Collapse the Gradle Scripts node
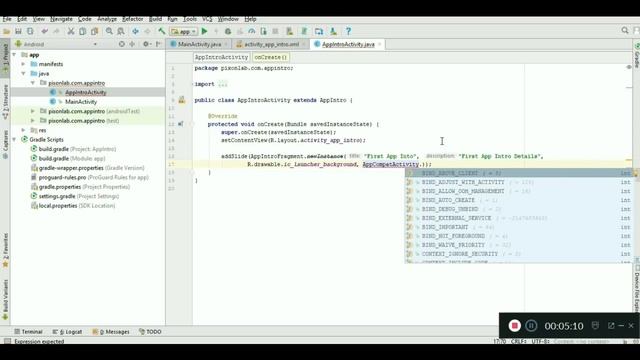Viewport: 640px width, 360px height. pos(14,139)
